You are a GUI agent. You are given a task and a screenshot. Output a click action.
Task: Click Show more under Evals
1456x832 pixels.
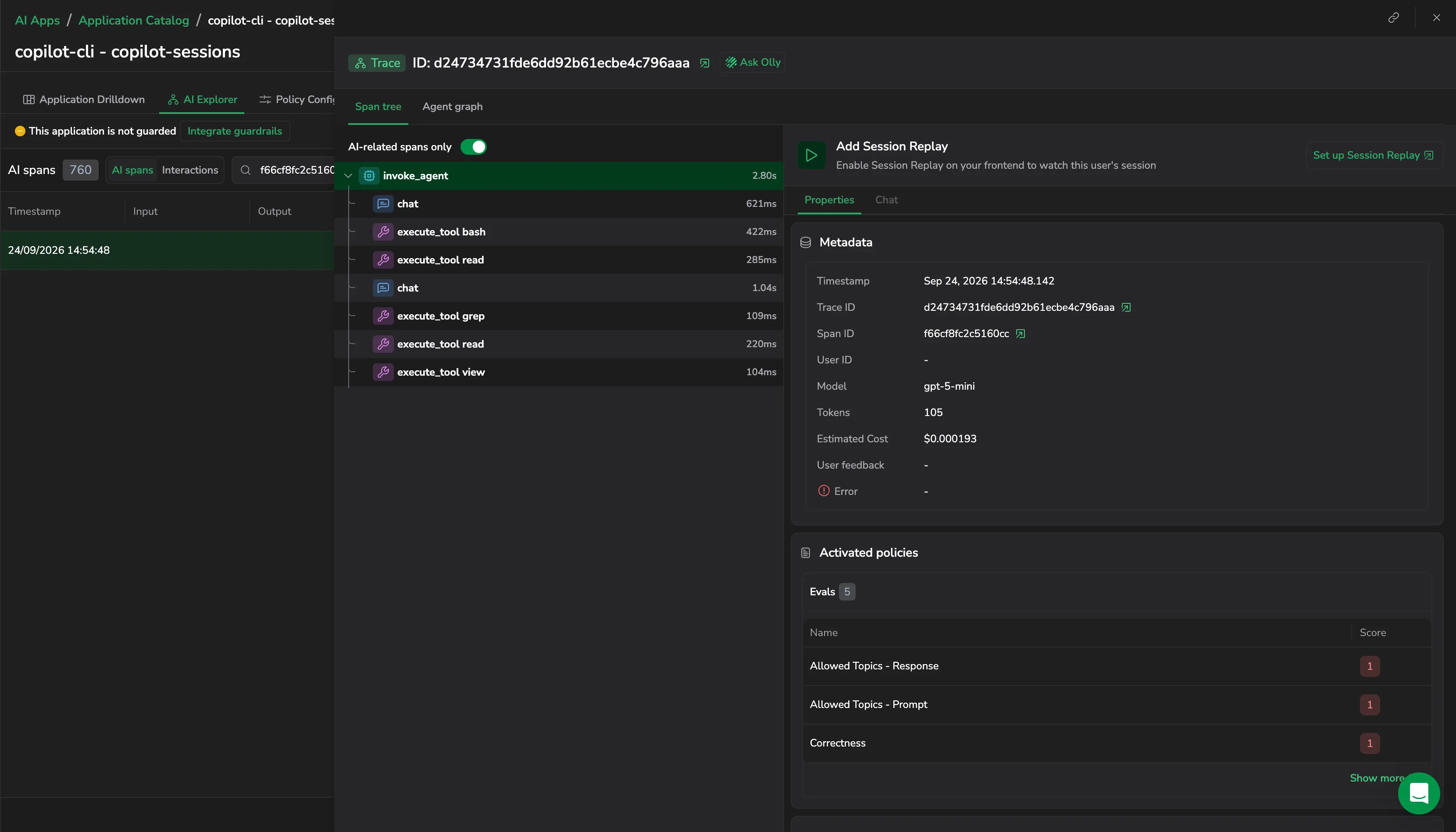click(x=1377, y=778)
